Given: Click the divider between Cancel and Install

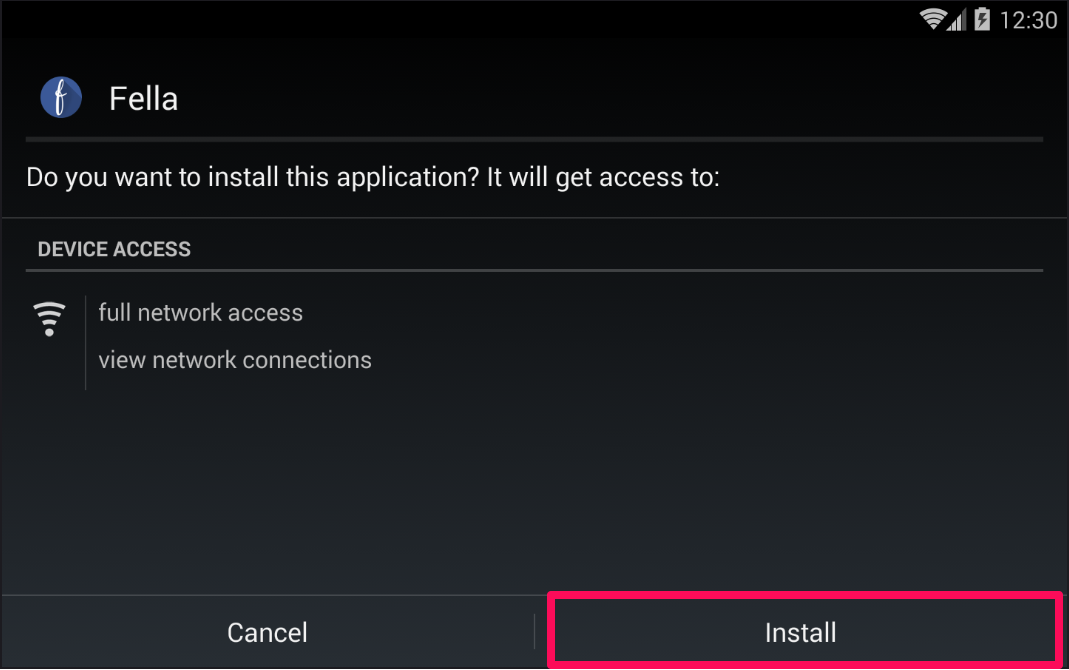Looking at the screenshot, I should 534,632.
